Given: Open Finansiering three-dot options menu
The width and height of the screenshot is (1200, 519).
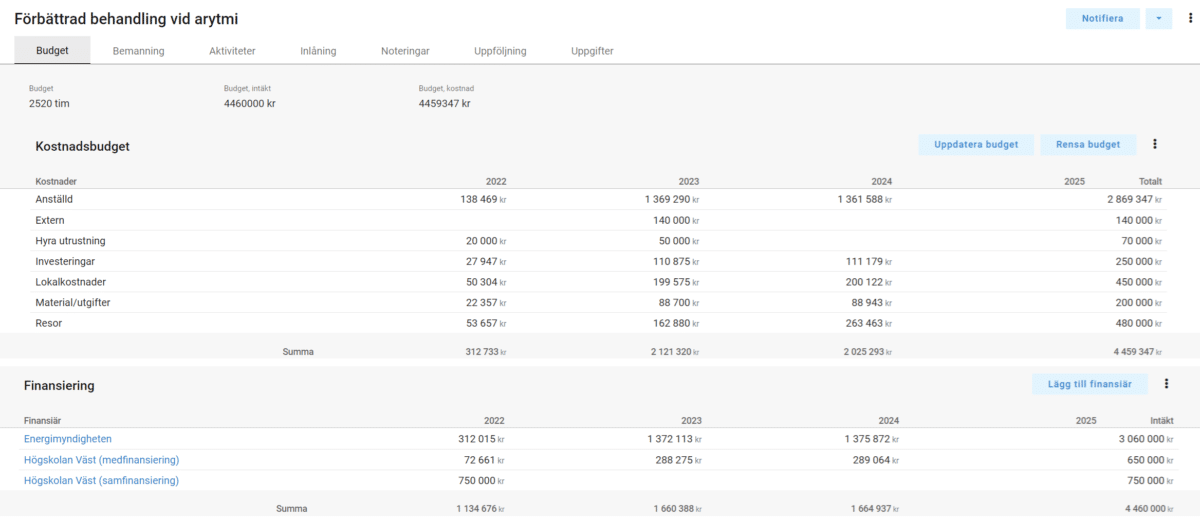Looking at the screenshot, I should [x=1166, y=384].
